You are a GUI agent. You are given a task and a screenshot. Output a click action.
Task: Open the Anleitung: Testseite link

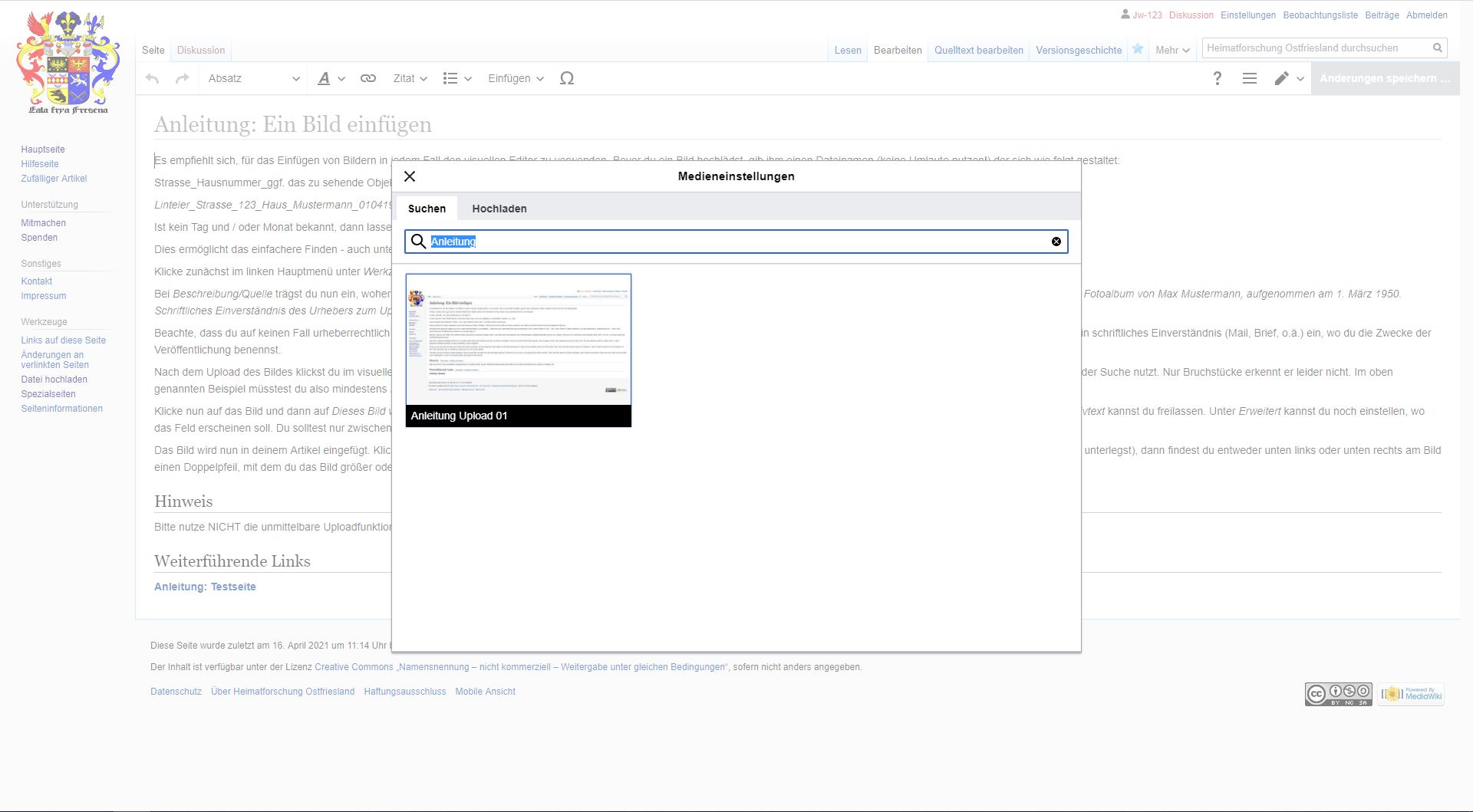coord(205,587)
